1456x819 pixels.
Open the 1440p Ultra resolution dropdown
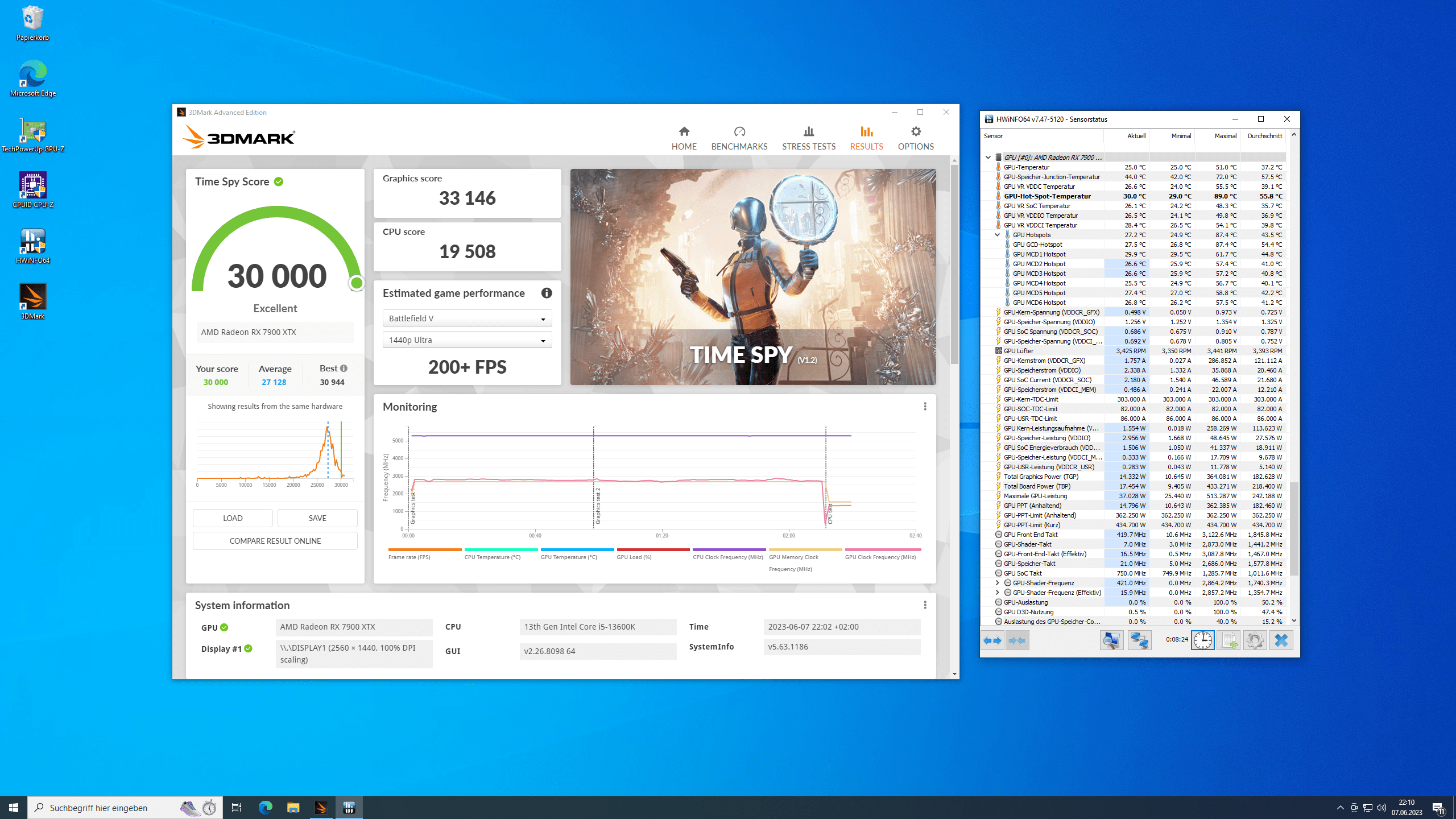(x=467, y=340)
